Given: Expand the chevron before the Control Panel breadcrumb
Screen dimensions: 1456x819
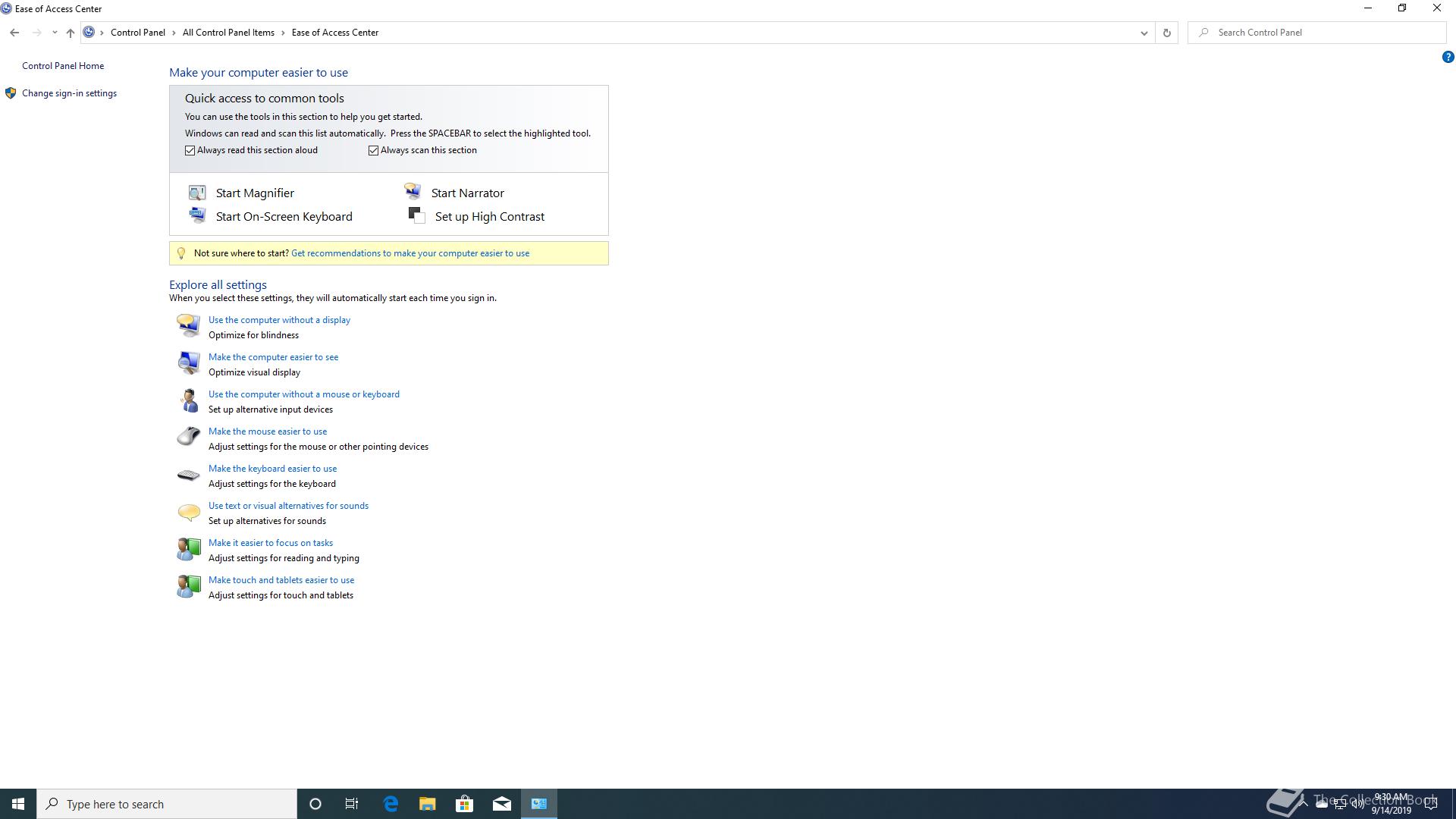Looking at the screenshot, I should point(102,33).
